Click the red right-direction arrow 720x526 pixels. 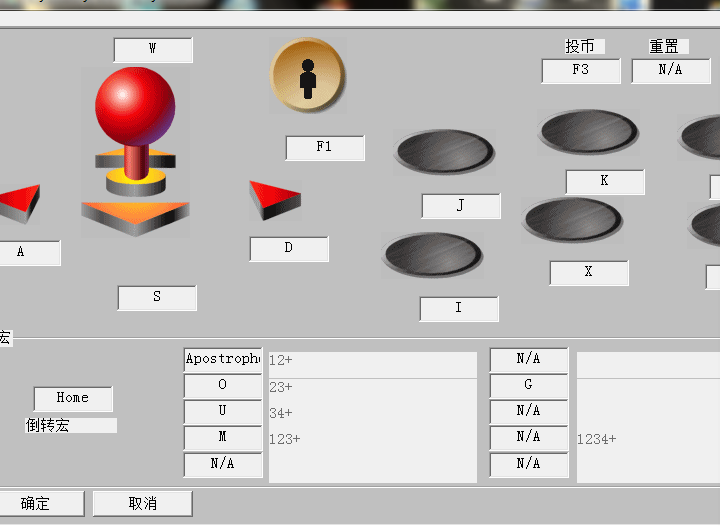point(274,199)
